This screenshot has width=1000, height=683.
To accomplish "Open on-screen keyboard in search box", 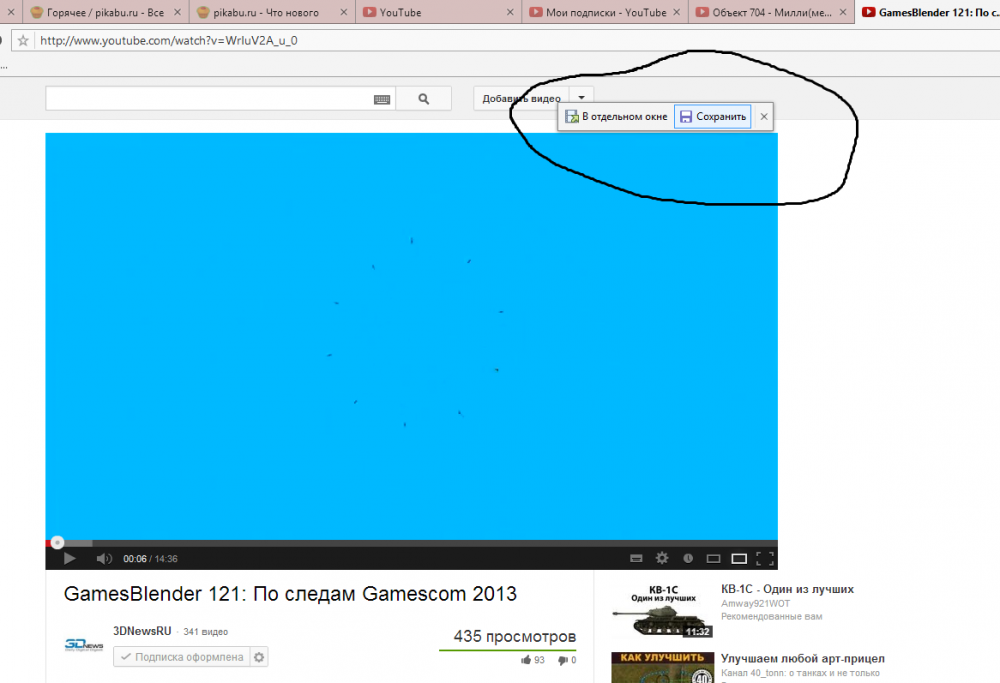I will [x=382, y=99].
